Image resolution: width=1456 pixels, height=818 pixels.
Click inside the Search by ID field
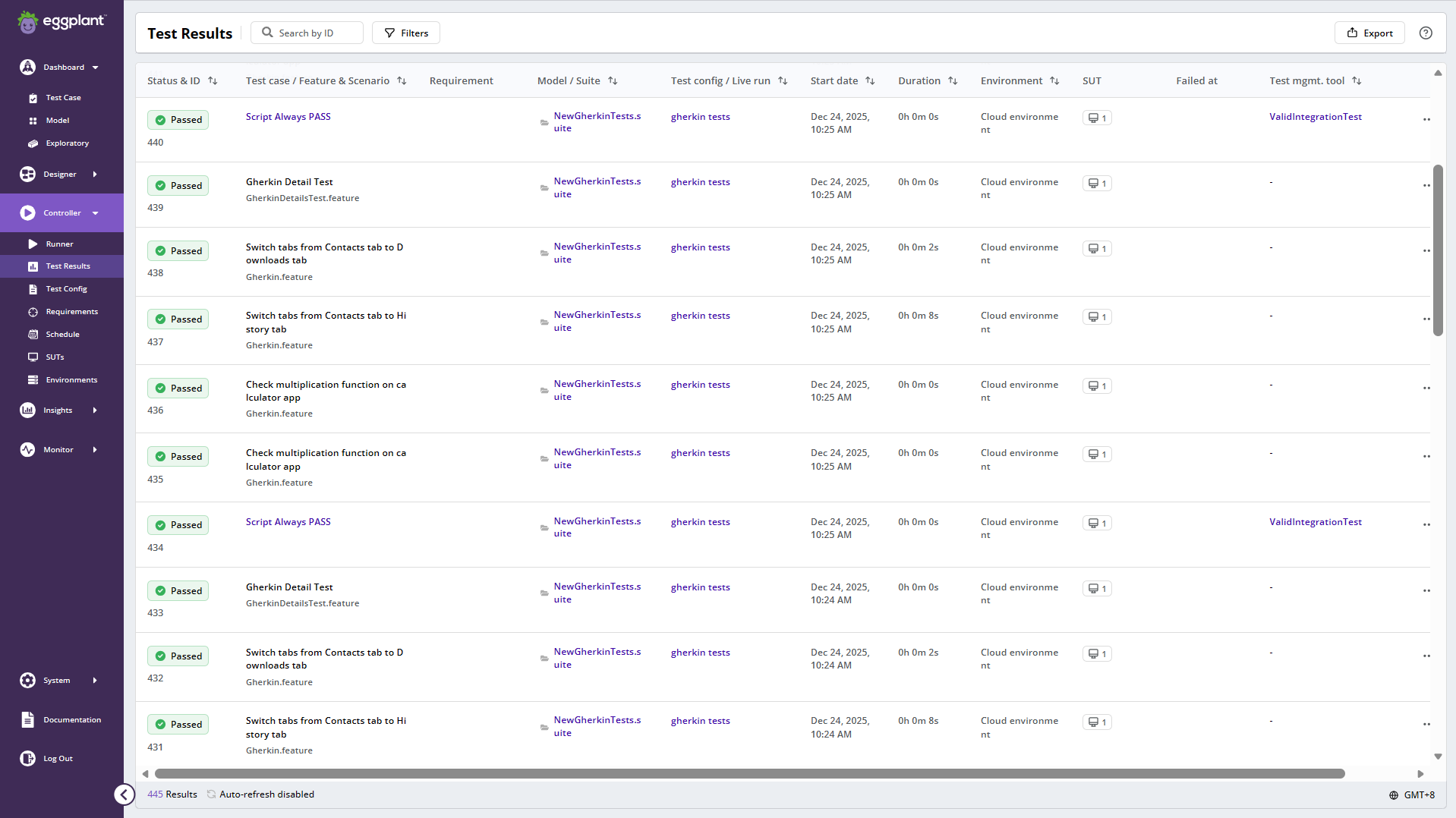pyautogui.click(x=307, y=33)
